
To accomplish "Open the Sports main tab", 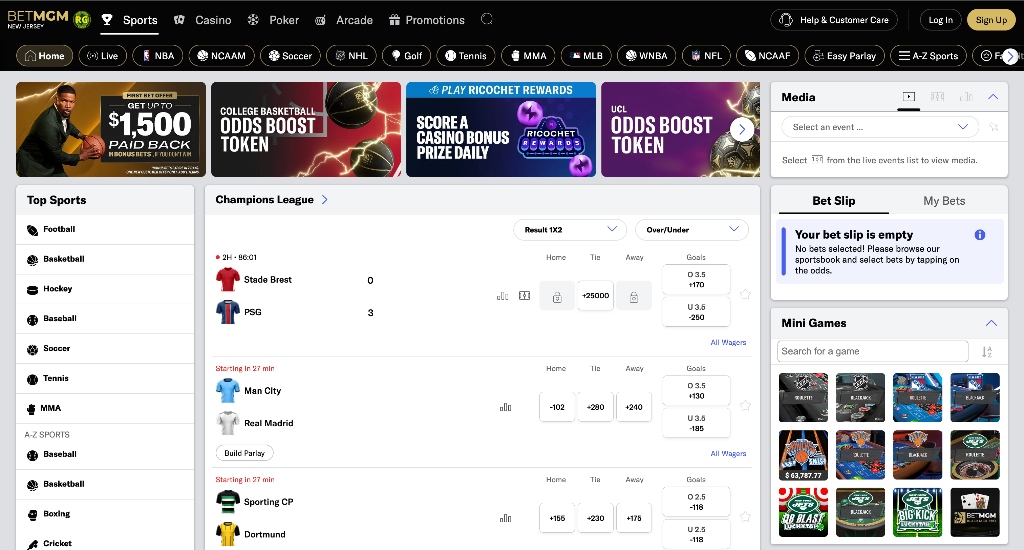I will [x=129, y=20].
